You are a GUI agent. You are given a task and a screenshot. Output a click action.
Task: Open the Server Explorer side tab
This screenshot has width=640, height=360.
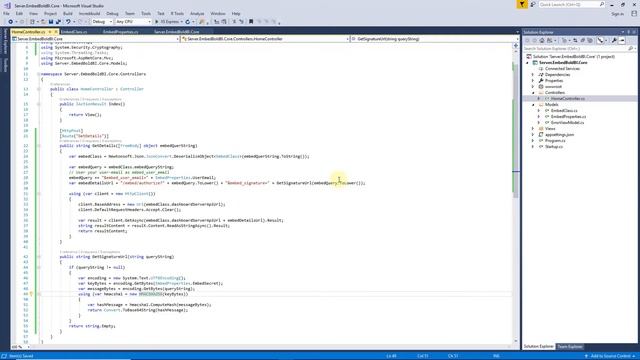pyautogui.click(x=5, y=41)
